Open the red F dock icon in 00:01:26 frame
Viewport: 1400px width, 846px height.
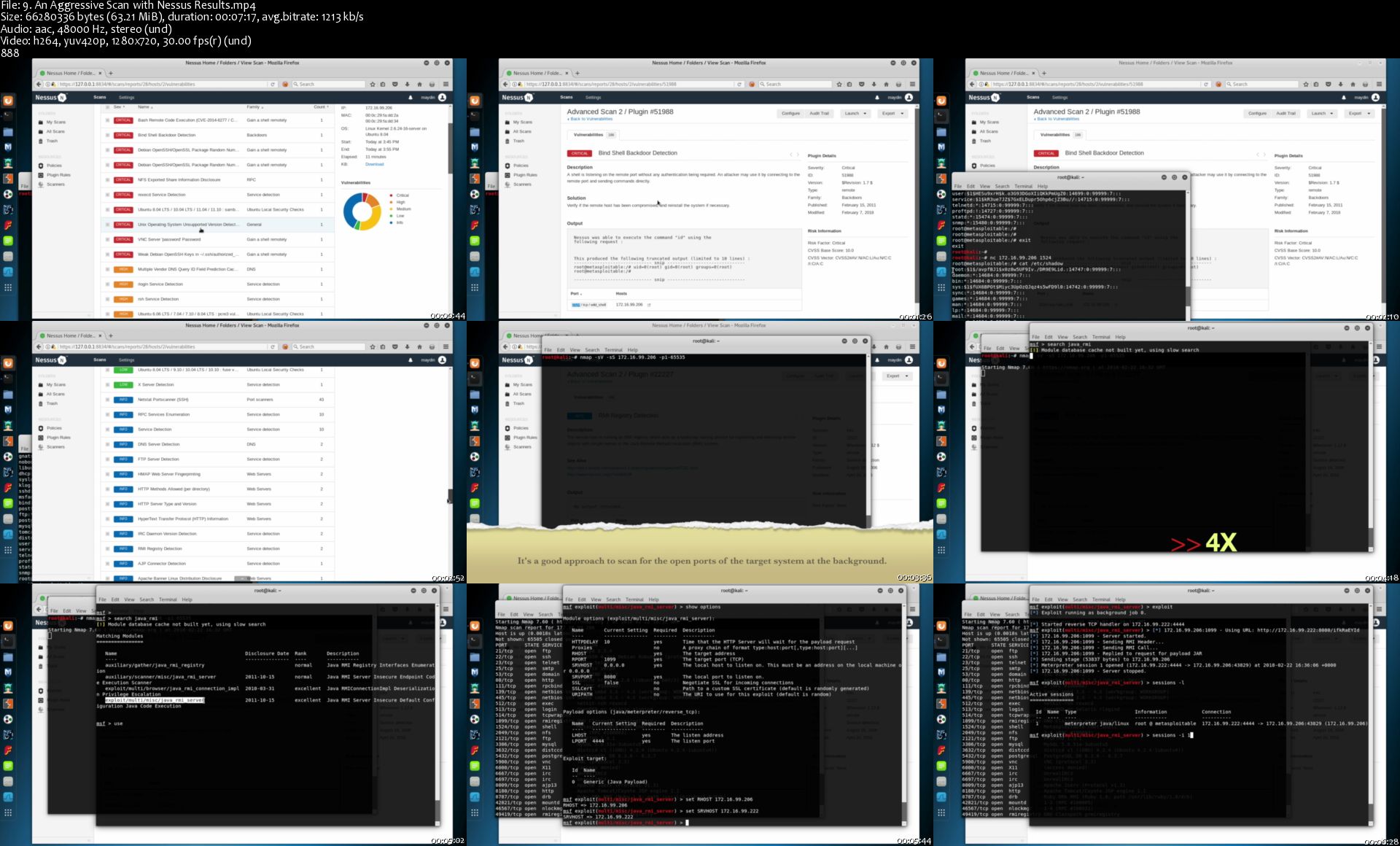[475, 225]
